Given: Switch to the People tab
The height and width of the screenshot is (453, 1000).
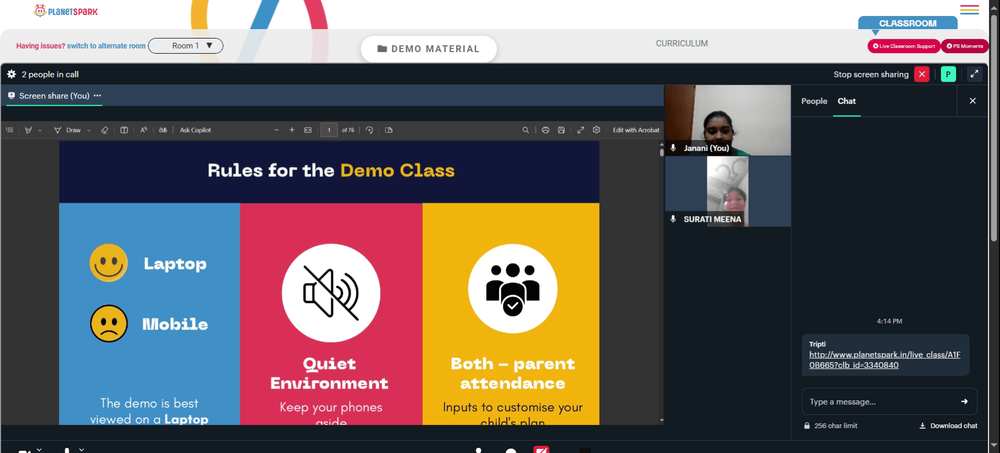Looking at the screenshot, I should point(814,101).
